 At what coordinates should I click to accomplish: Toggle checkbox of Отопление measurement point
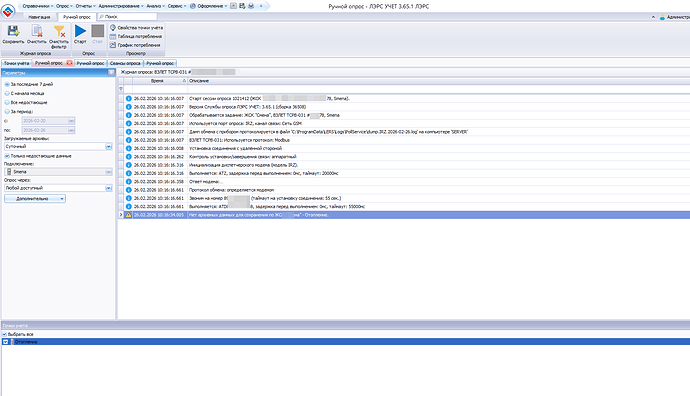(x=5, y=342)
